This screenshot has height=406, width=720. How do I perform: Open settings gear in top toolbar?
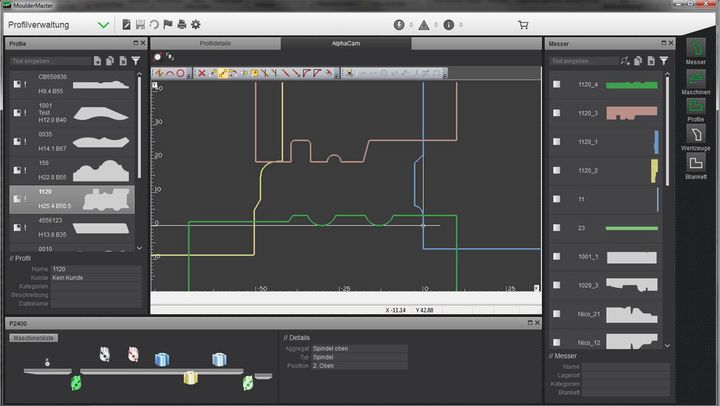(196, 24)
